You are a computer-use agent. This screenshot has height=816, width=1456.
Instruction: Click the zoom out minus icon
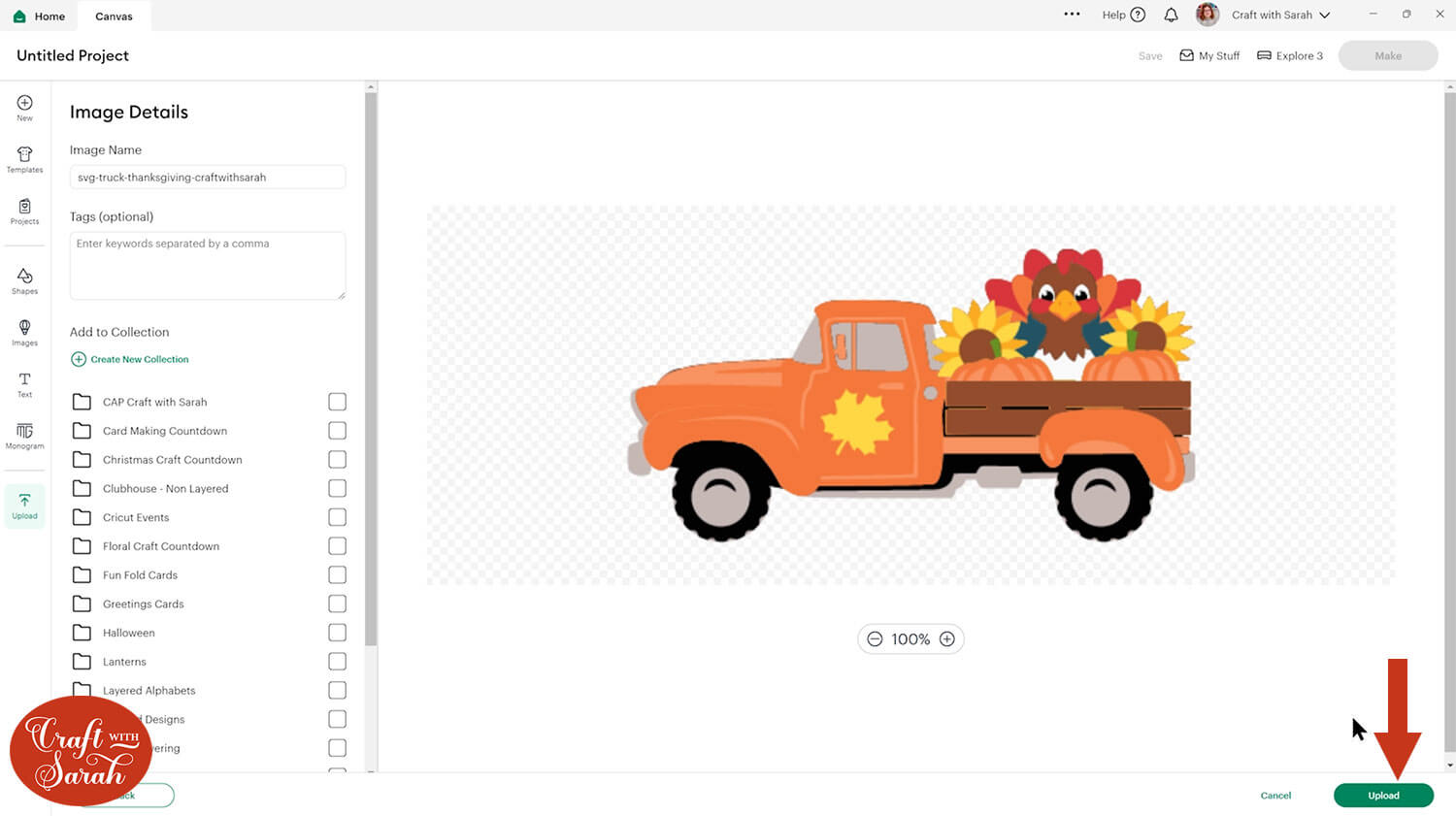pos(875,638)
